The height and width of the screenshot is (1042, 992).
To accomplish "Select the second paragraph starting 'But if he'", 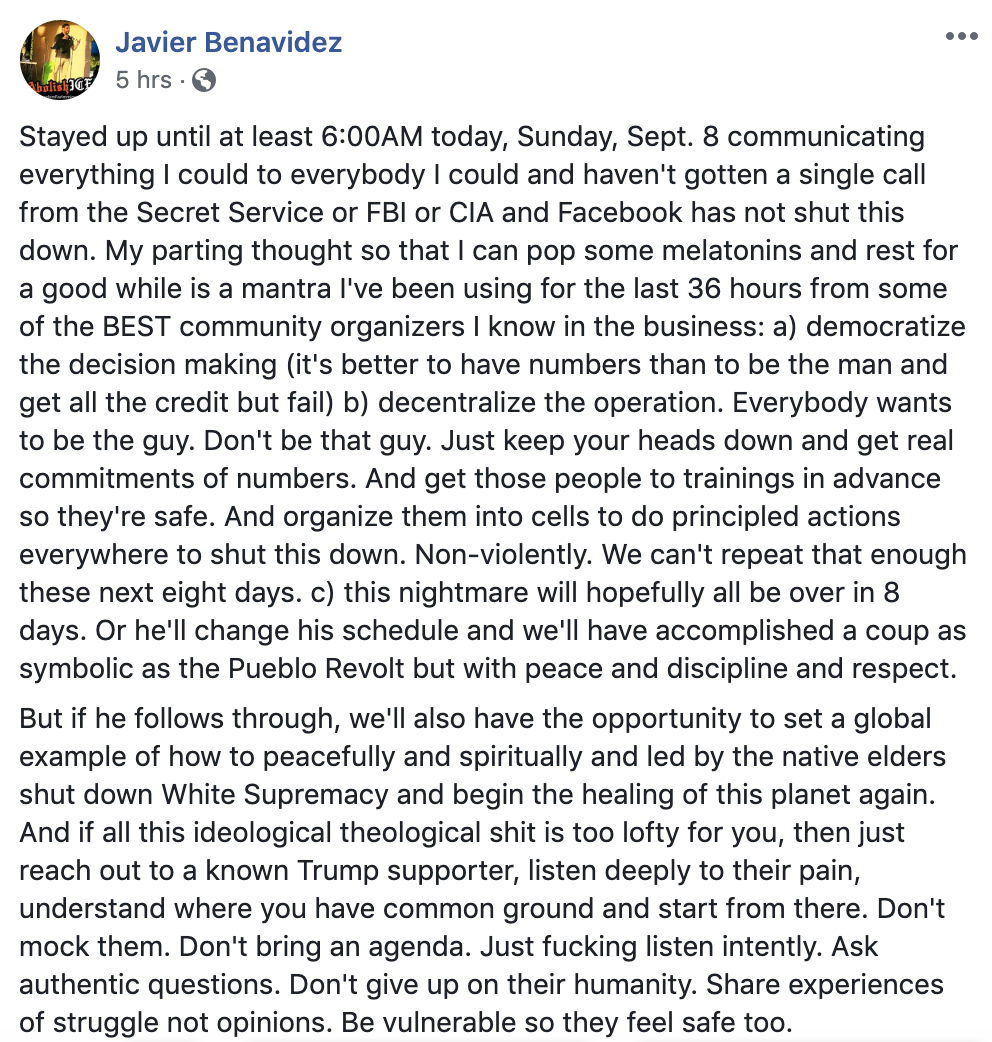I will [x=482, y=871].
